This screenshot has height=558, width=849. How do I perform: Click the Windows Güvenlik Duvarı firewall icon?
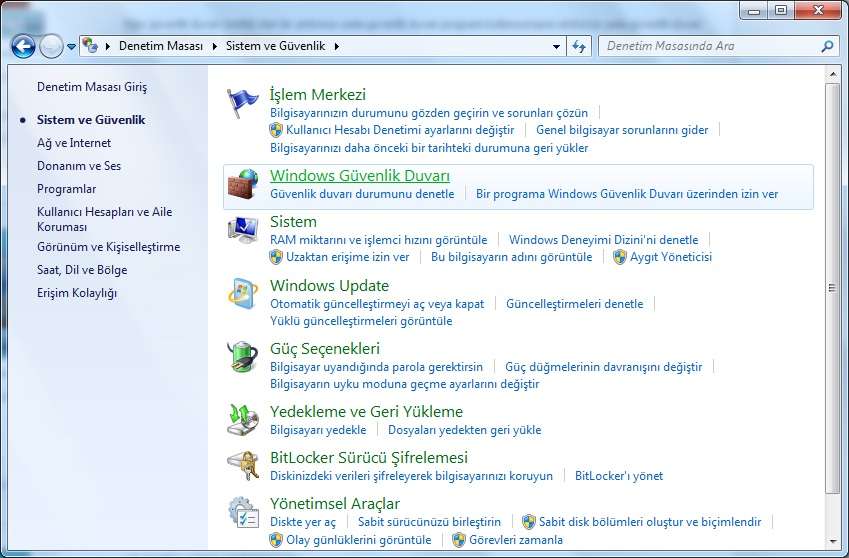coord(242,185)
